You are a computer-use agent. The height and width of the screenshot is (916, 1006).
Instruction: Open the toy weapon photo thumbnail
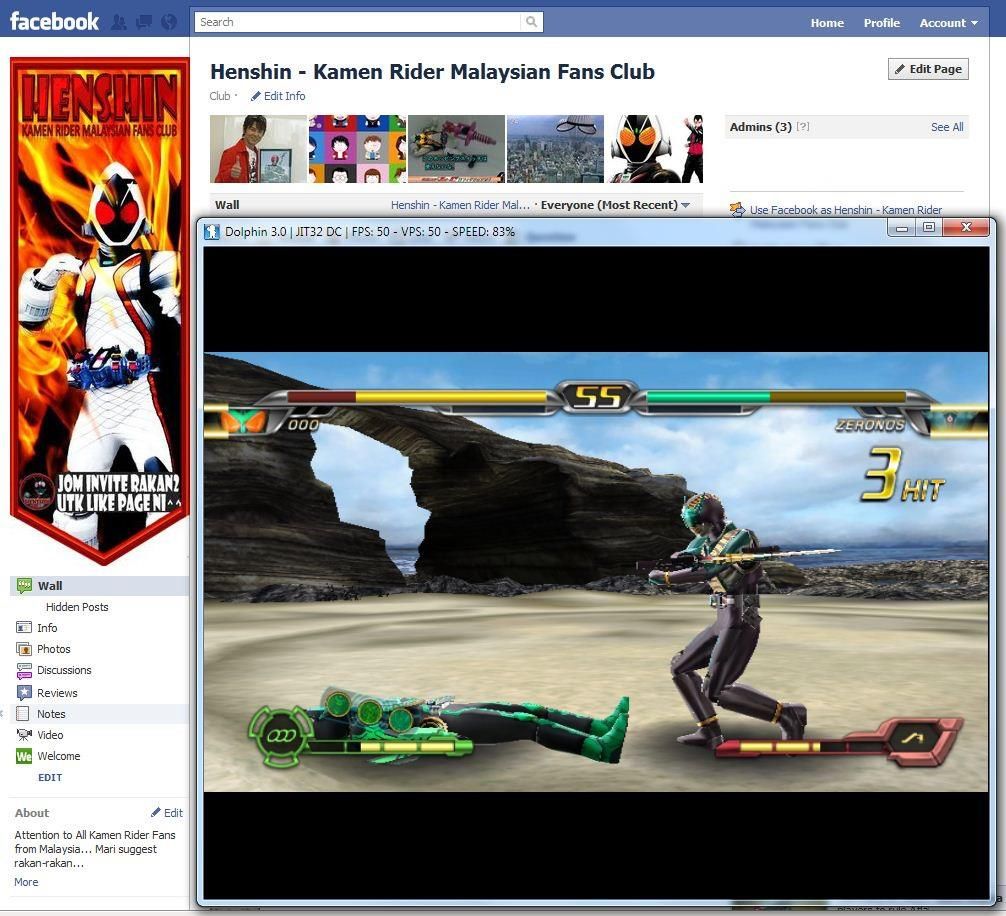456,149
